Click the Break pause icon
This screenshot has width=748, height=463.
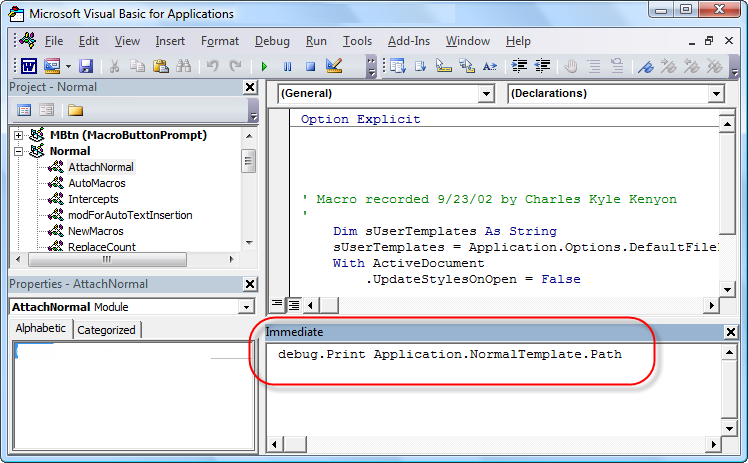(x=287, y=66)
